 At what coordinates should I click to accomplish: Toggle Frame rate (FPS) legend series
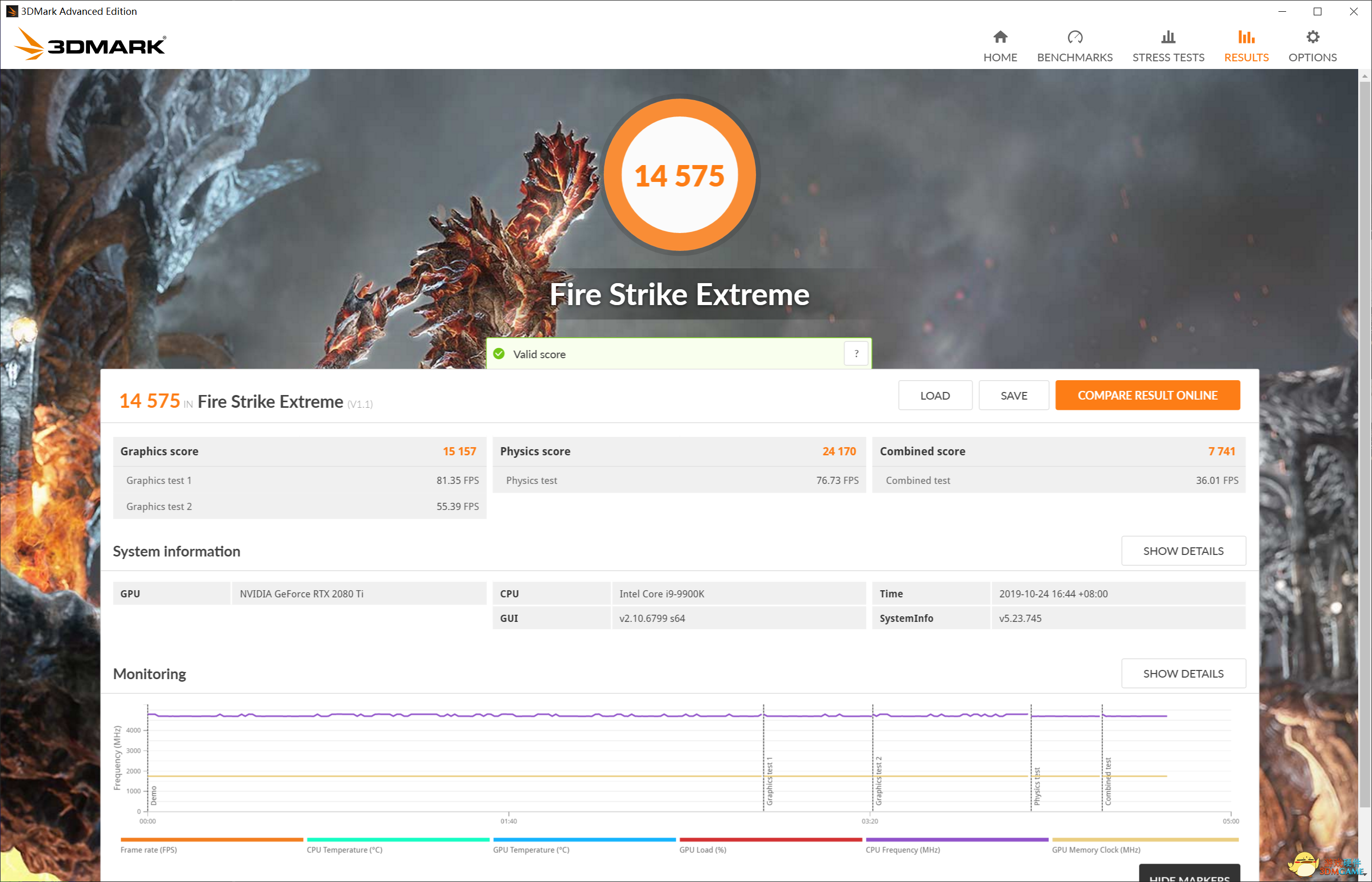coord(148,850)
